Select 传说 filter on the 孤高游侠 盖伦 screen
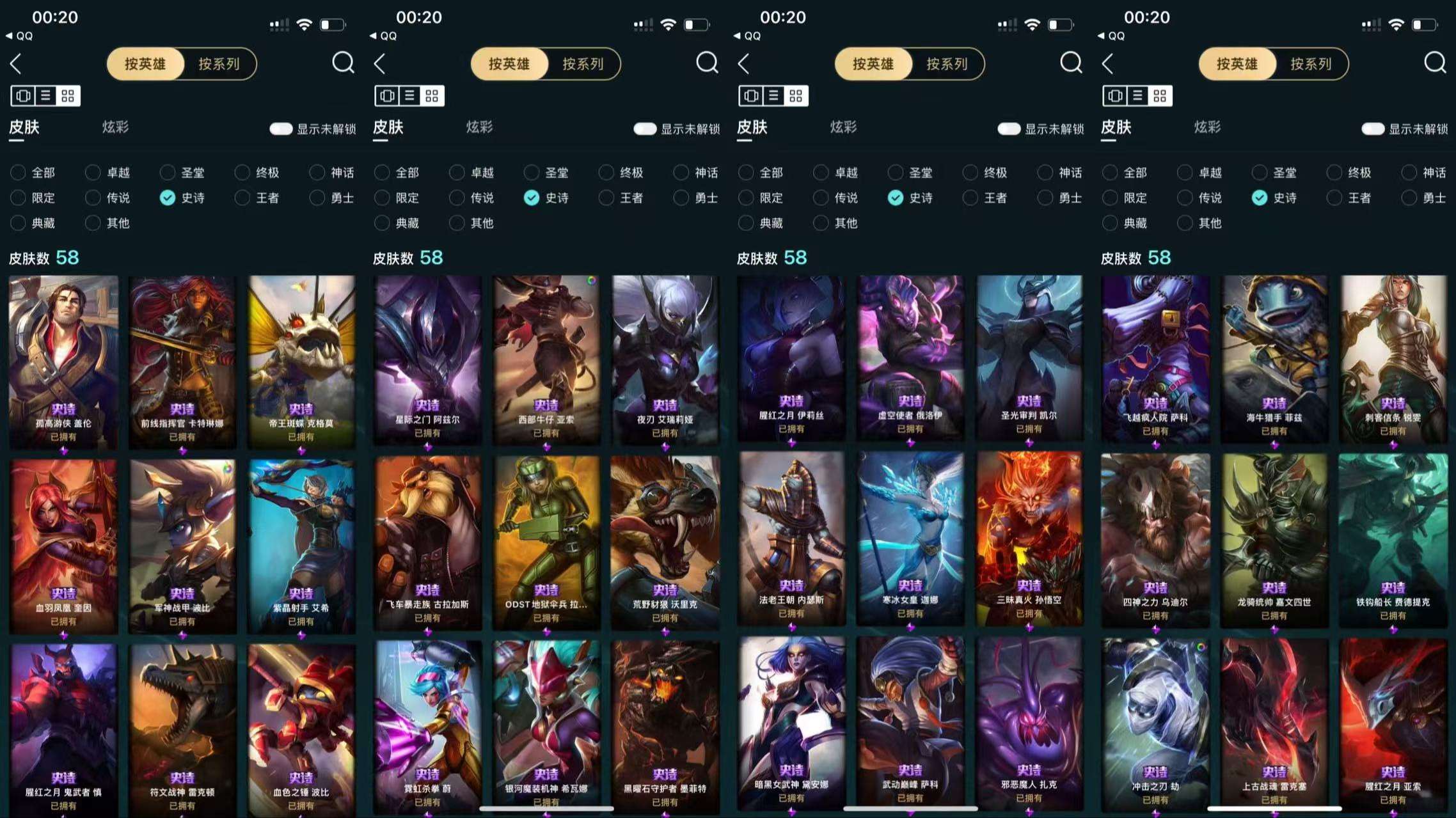 tap(107, 198)
